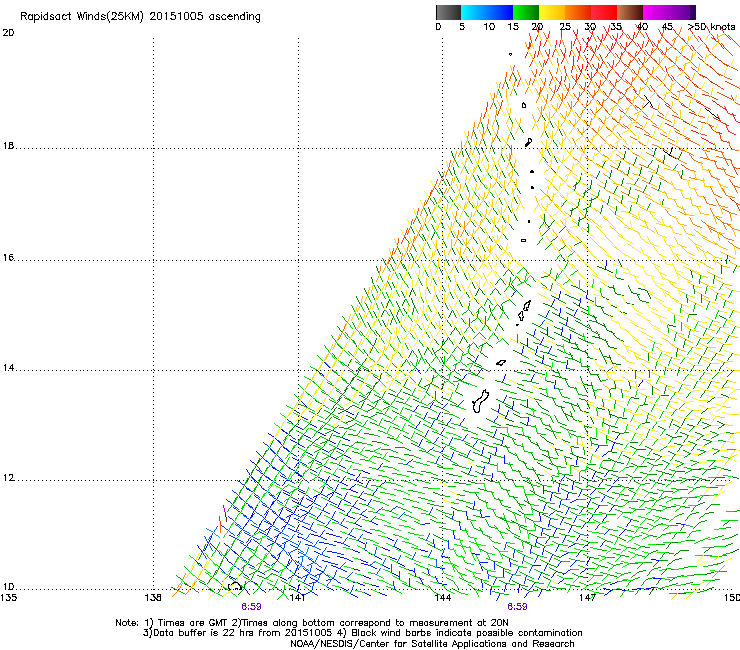Click longitude label 138 on bottom axis
The height and width of the screenshot is (650, 740).
coord(153,598)
